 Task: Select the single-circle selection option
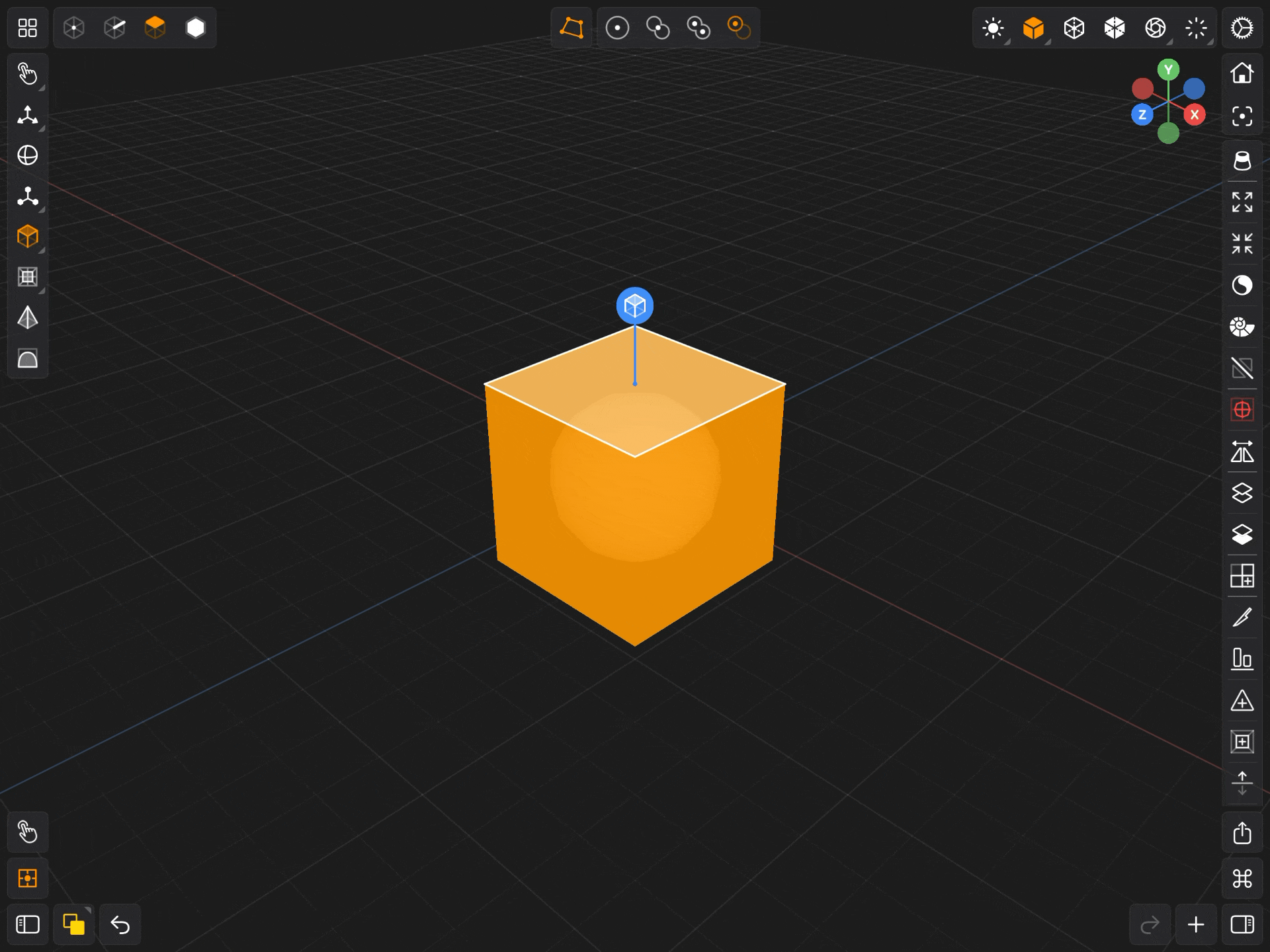pyautogui.click(x=617, y=28)
